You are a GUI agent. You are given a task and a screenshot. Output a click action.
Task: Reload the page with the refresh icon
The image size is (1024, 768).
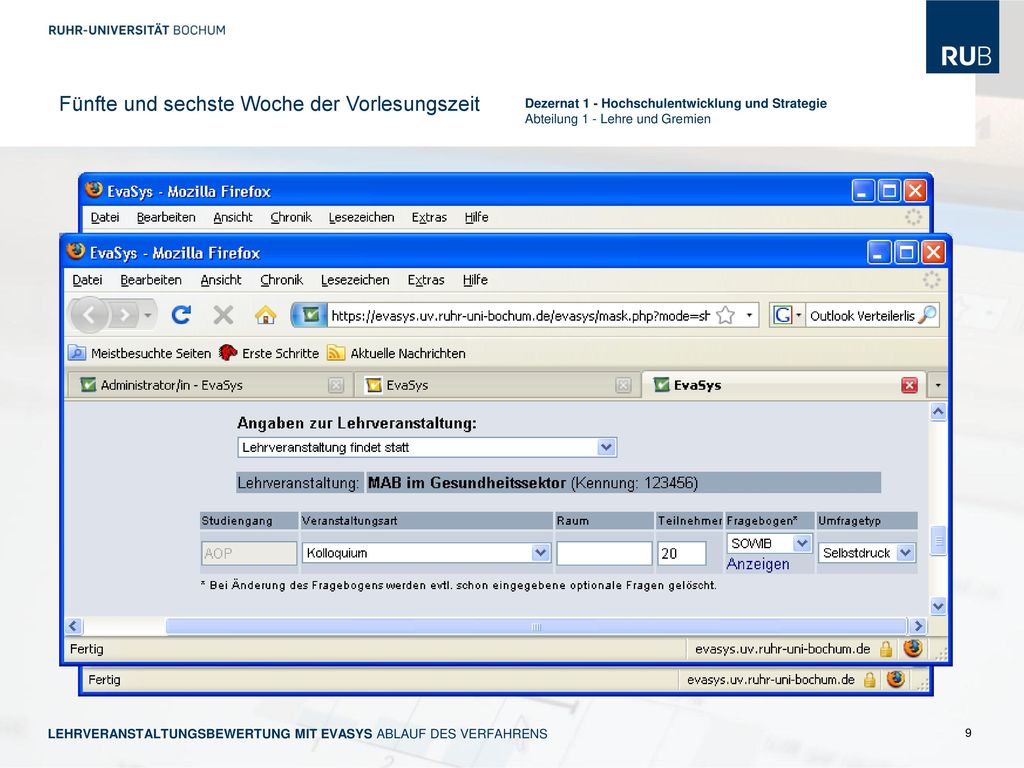pos(181,315)
